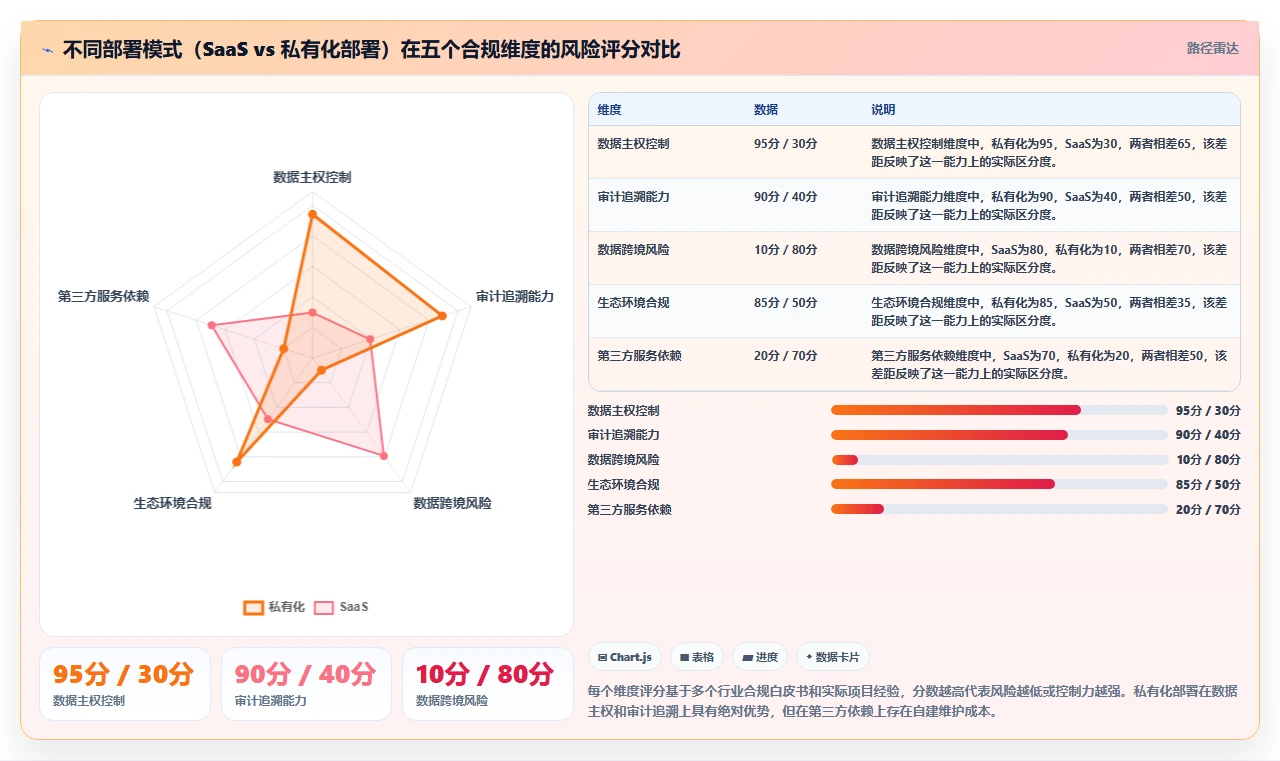1280x761 pixels.
Task: Click the 数据主权控制 progress bar
Action: 1000,410
